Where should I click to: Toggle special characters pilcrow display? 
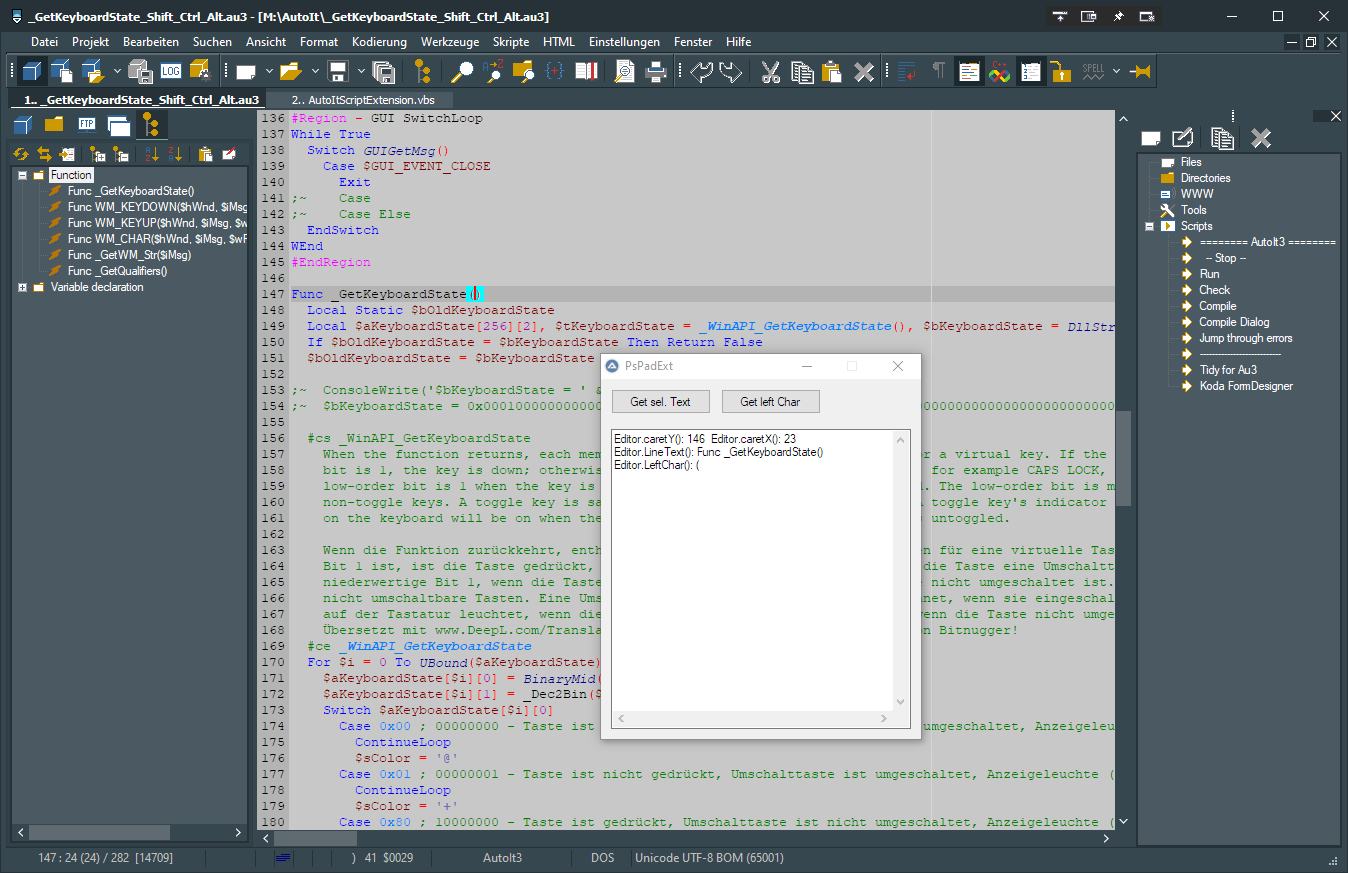pyautogui.click(x=938, y=71)
